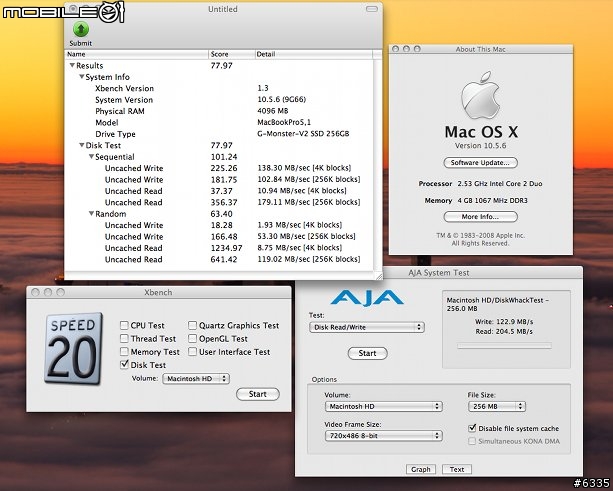Screen dimensions: 613x491
Task: Click the Text button in AJA
Action: [x=457, y=469]
